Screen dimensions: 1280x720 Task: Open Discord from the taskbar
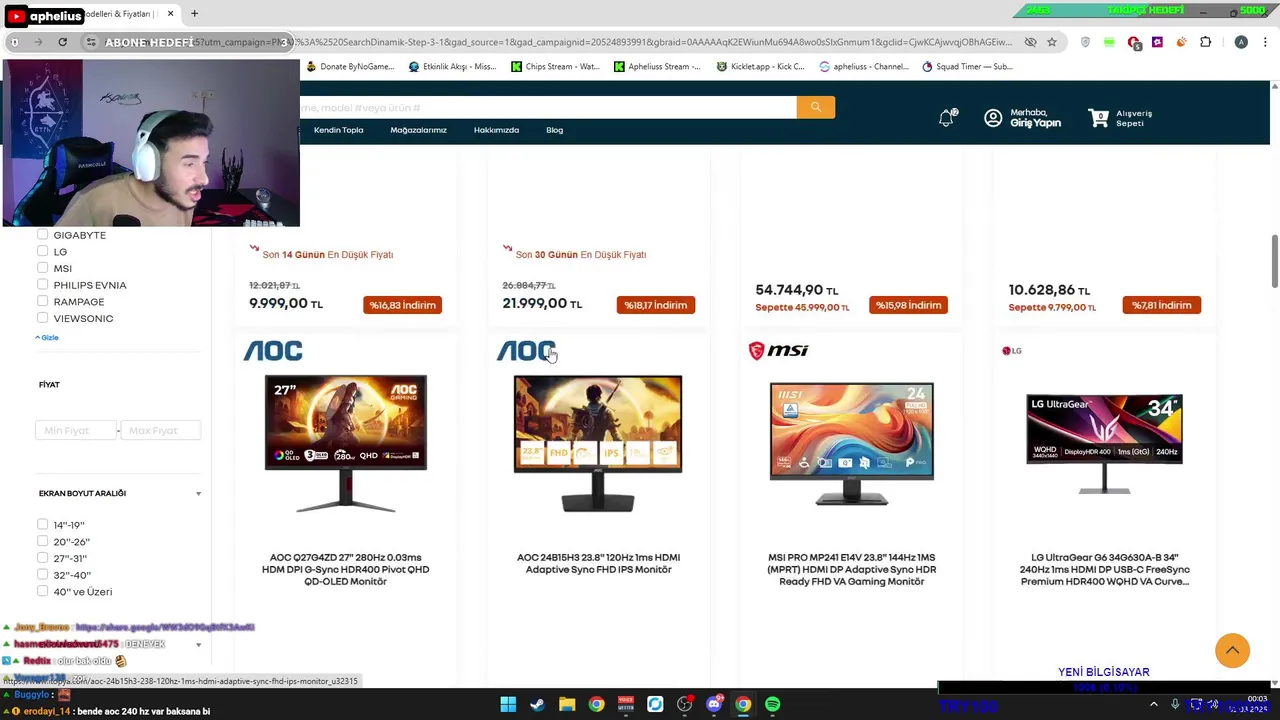713,704
